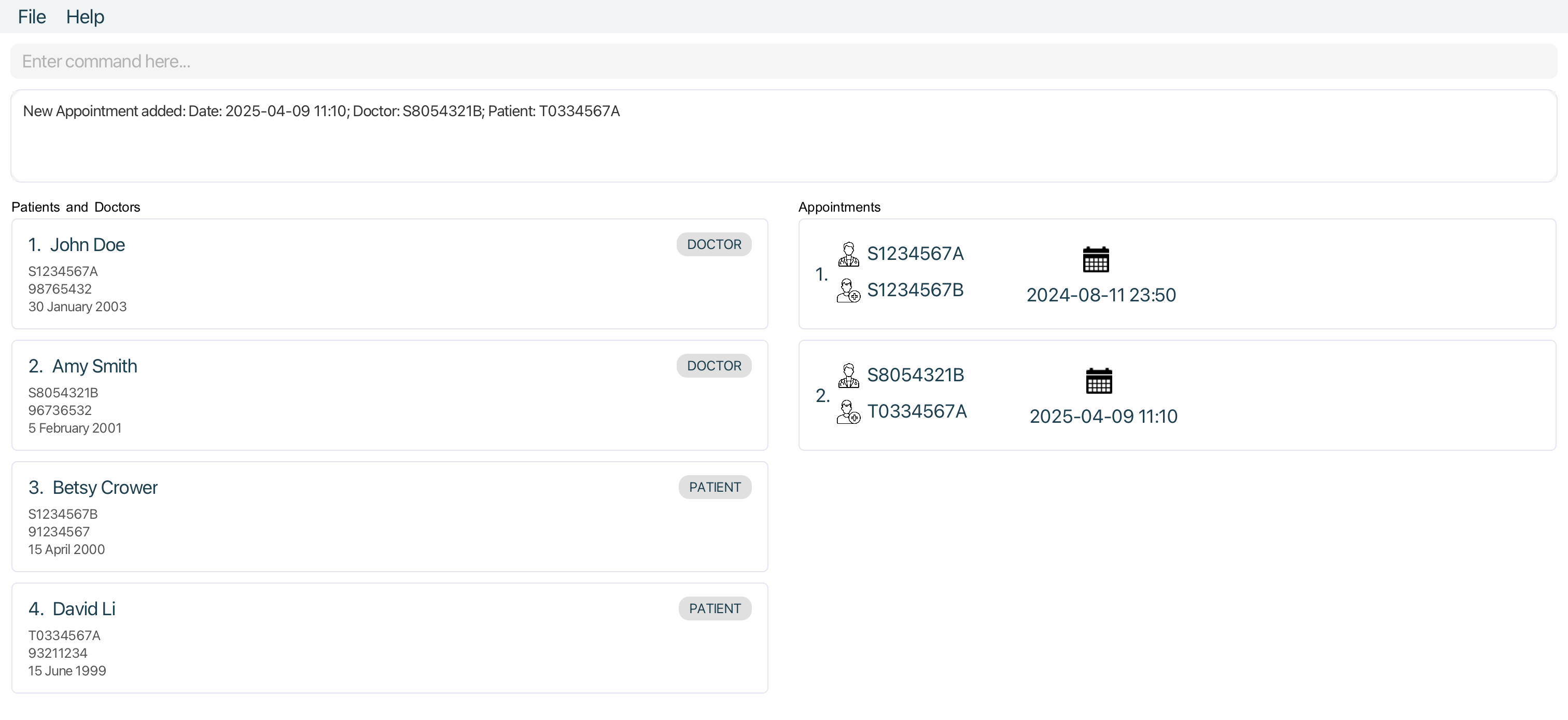
Task: Click Amy Smith's NRIC S8054321B in person list
Action: click(x=63, y=392)
